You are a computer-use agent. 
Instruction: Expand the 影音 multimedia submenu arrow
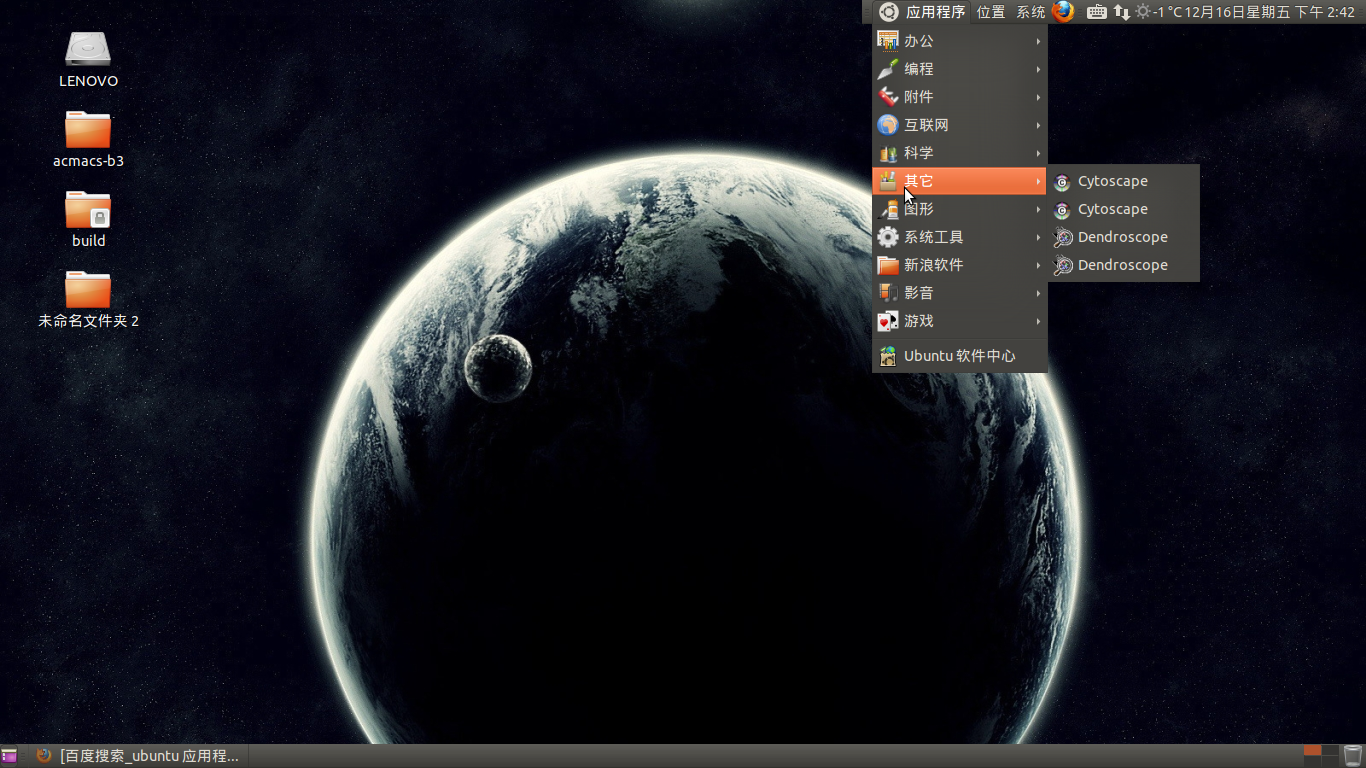click(1039, 293)
